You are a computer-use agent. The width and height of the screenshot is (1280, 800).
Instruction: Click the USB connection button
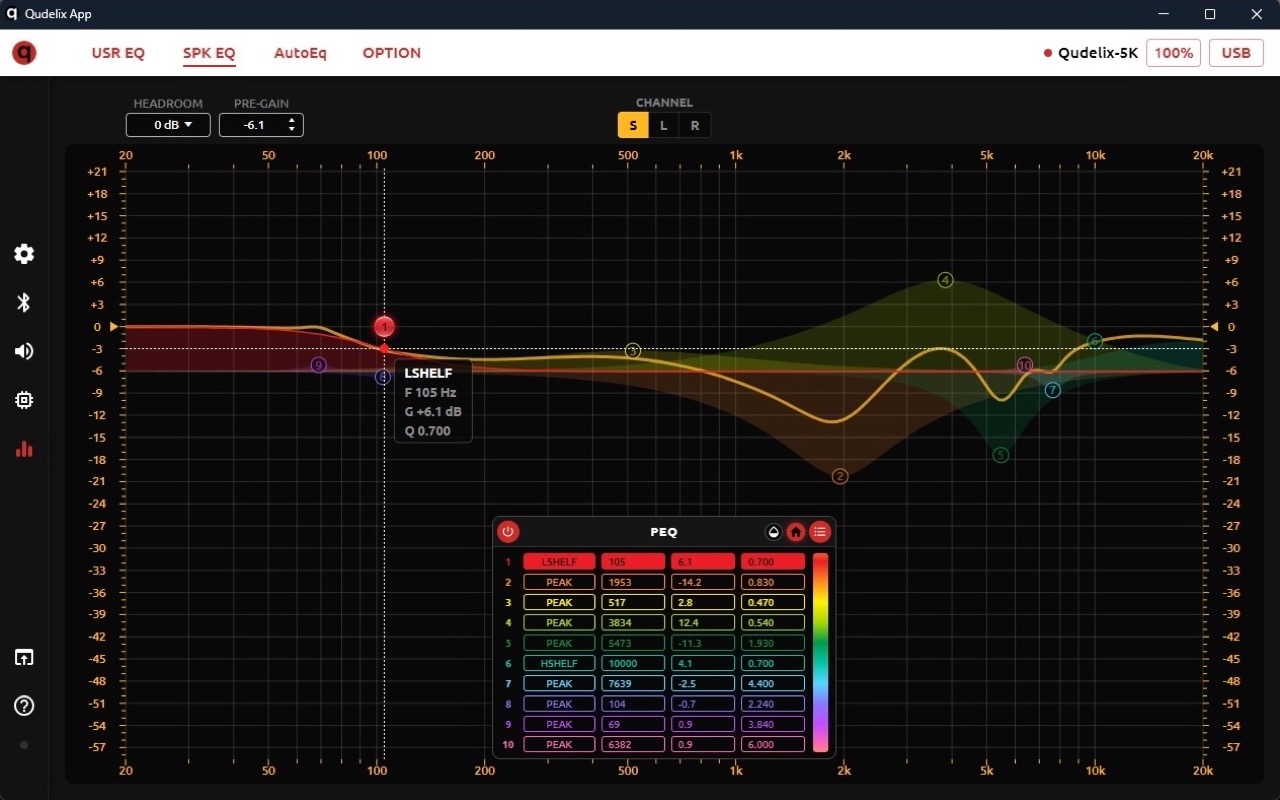pyautogui.click(x=1236, y=53)
